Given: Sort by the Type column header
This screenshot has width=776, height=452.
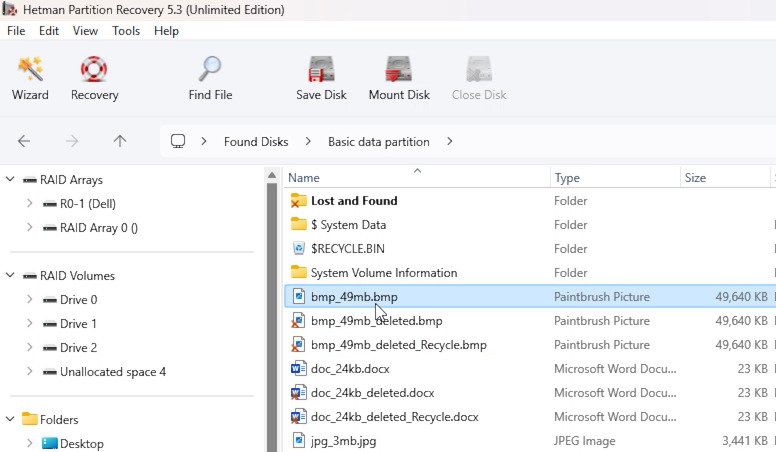Looking at the screenshot, I should pos(615,178).
